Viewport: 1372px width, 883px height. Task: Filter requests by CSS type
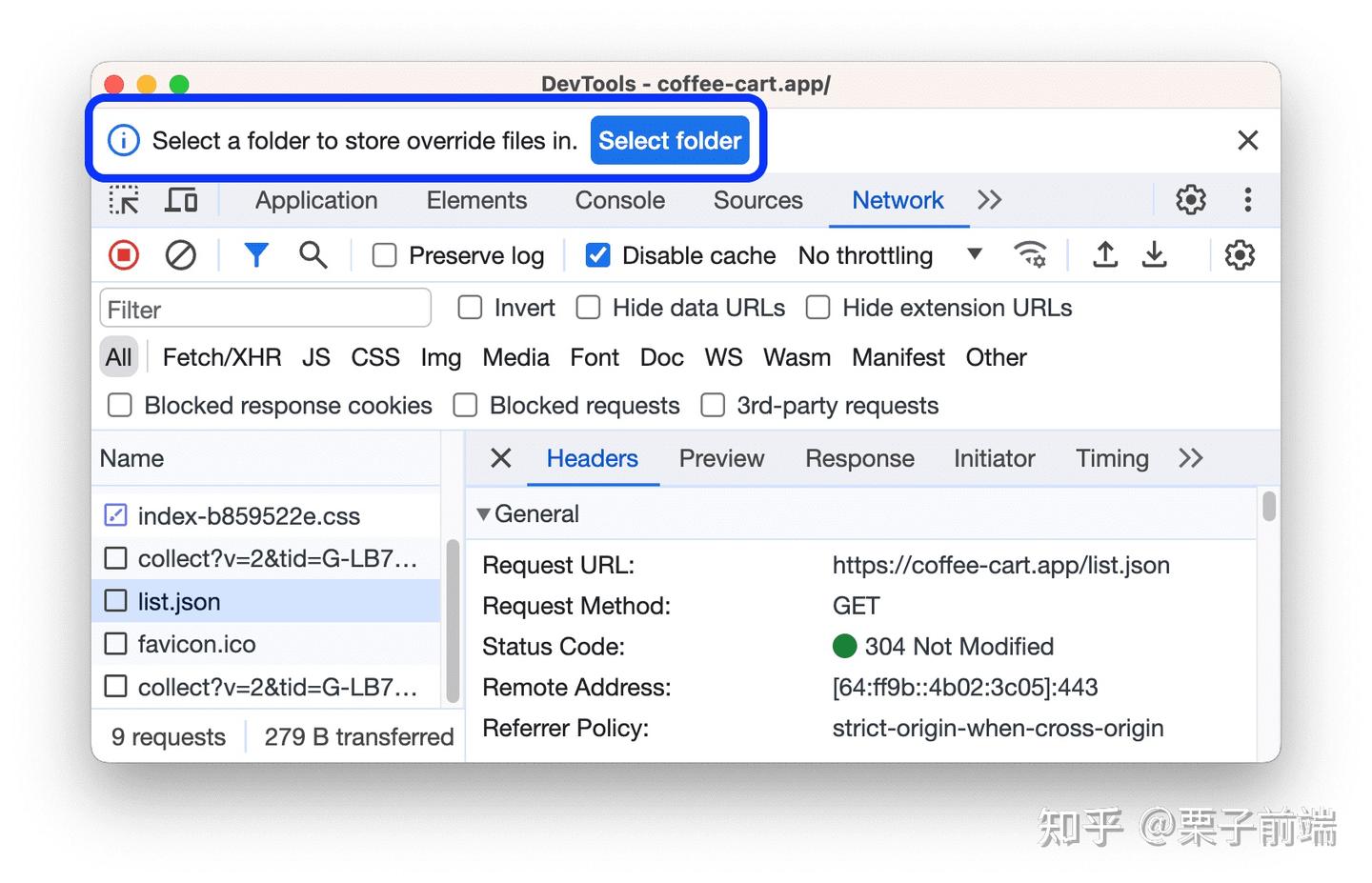pyautogui.click(x=375, y=357)
